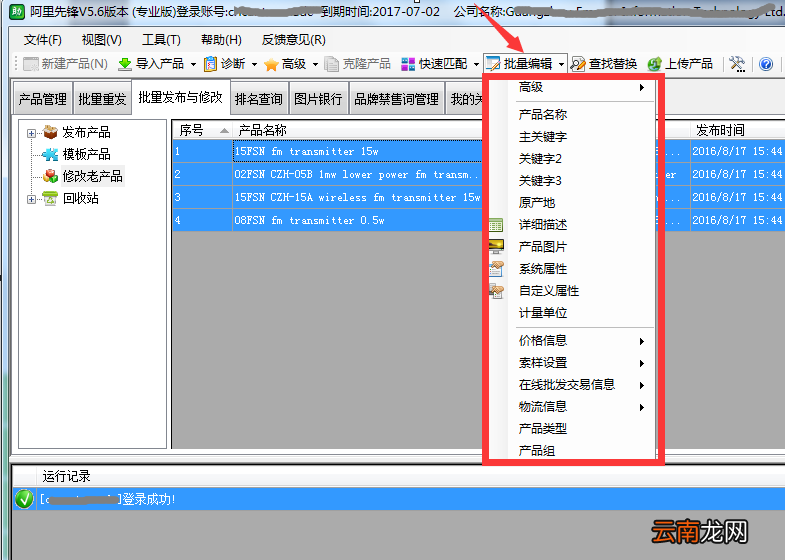
Task: Open the 批量编辑 dropdown arrow
Action: click(561, 64)
